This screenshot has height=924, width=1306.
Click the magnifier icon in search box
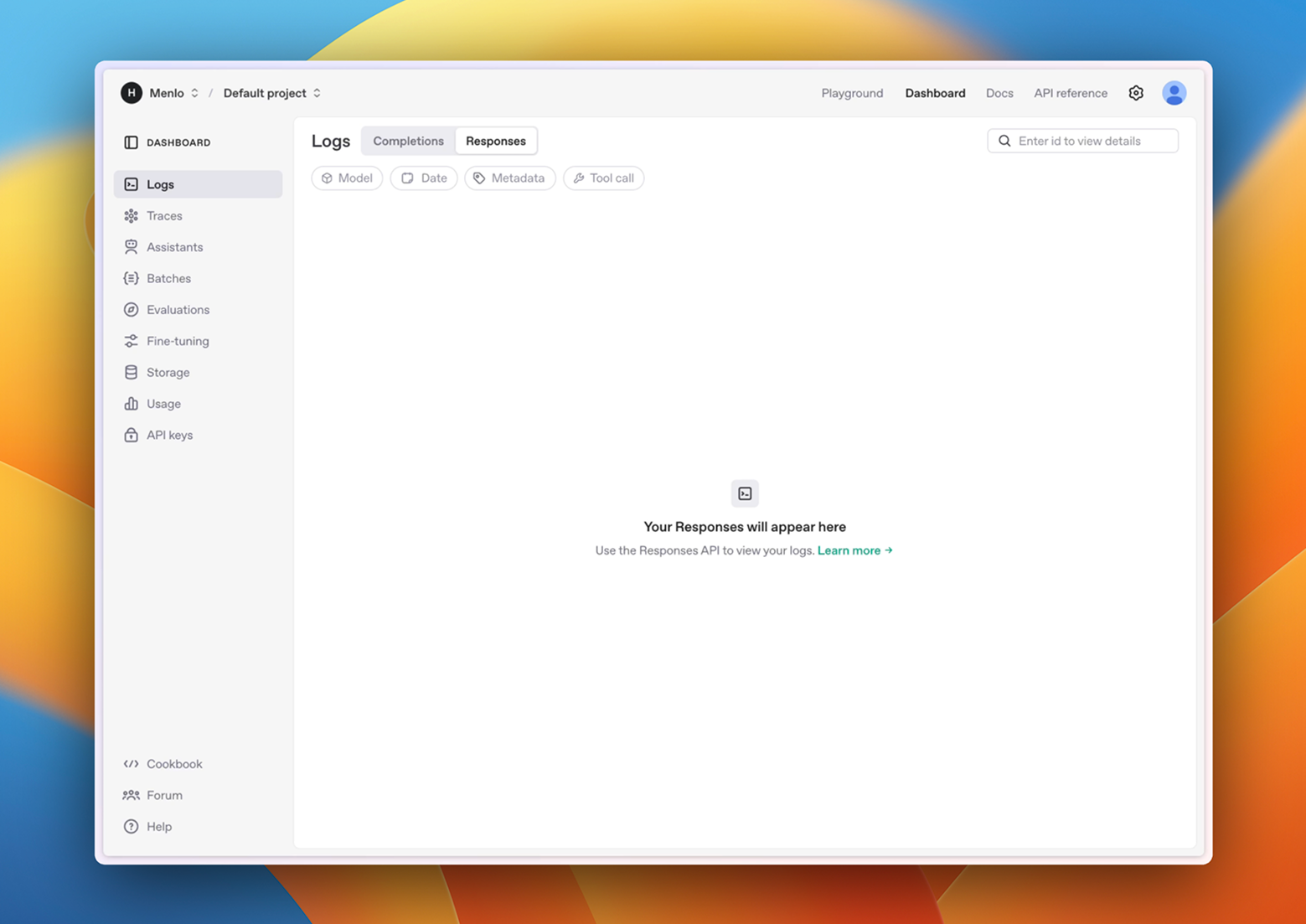1004,141
